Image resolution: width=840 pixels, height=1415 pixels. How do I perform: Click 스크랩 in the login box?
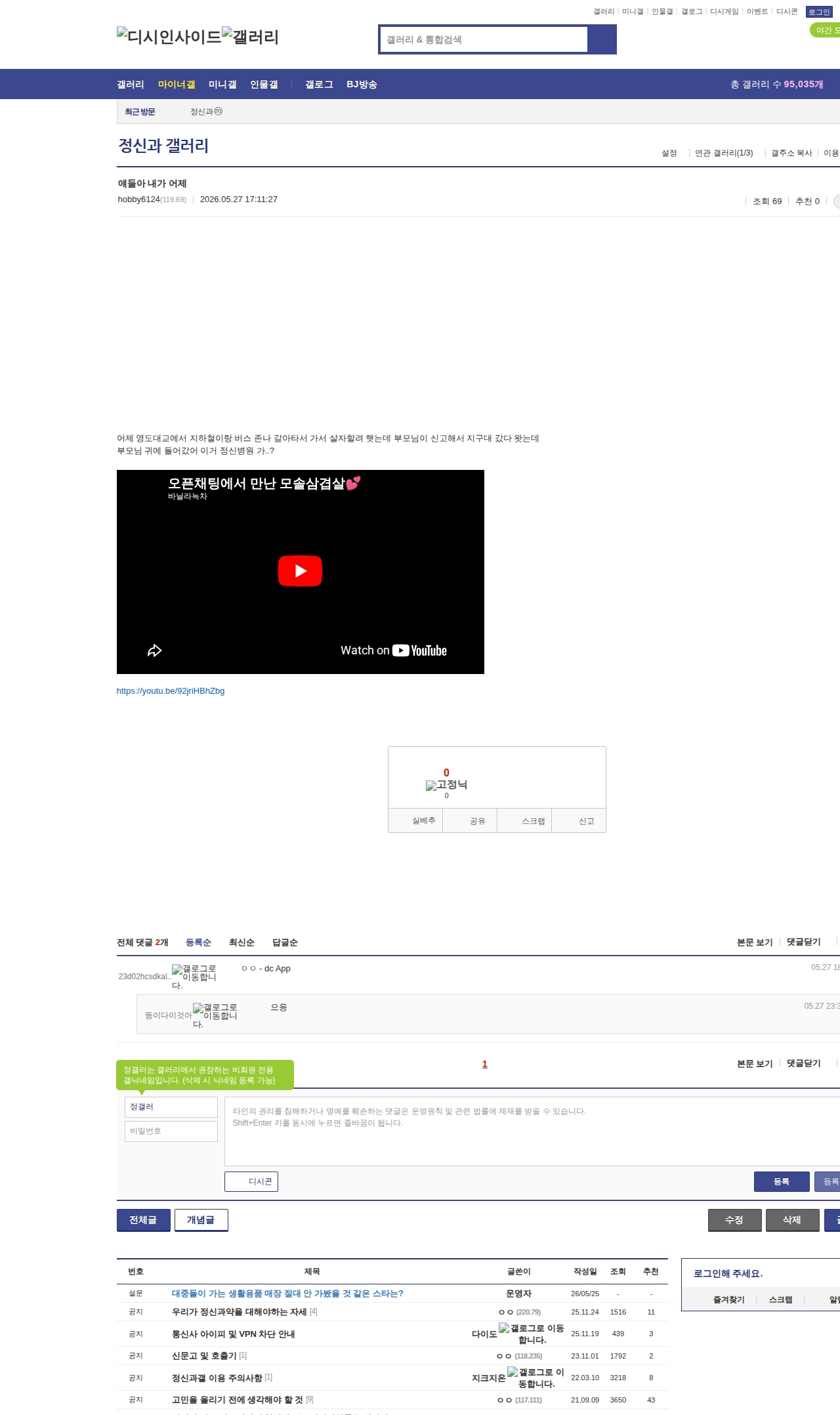click(x=781, y=1299)
